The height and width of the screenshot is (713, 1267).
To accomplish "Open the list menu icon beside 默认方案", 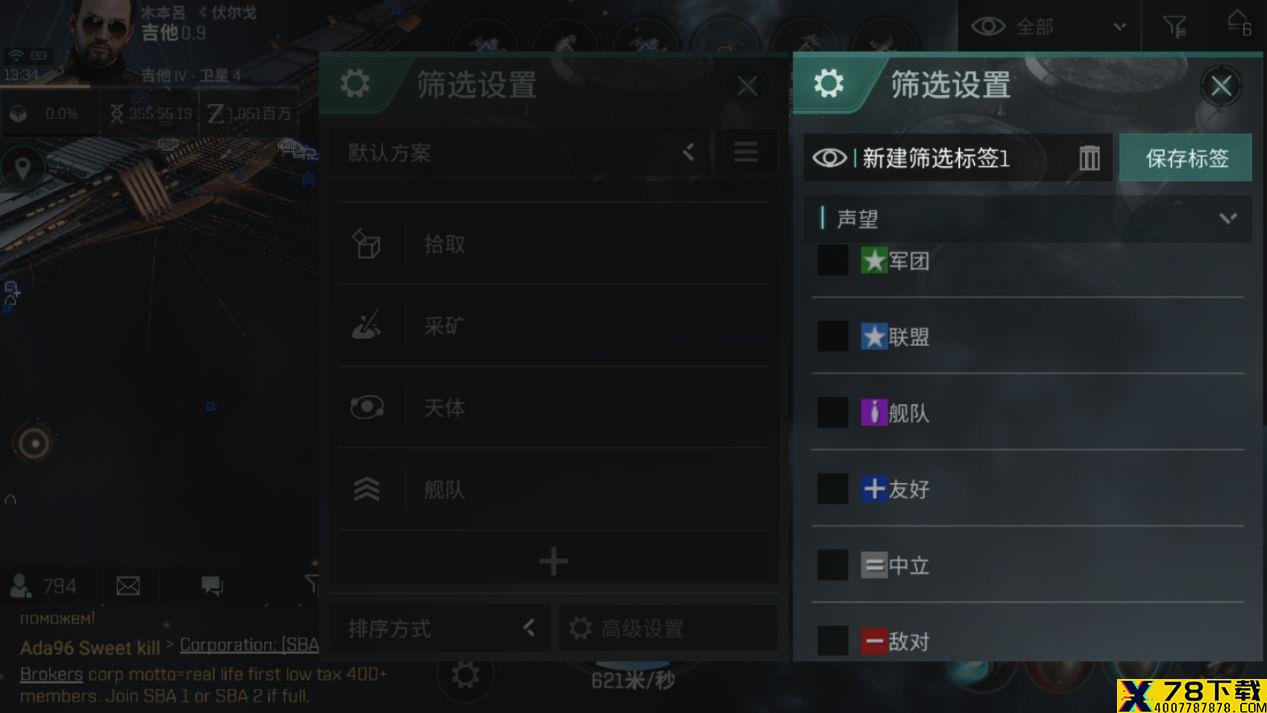I will (x=746, y=153).
